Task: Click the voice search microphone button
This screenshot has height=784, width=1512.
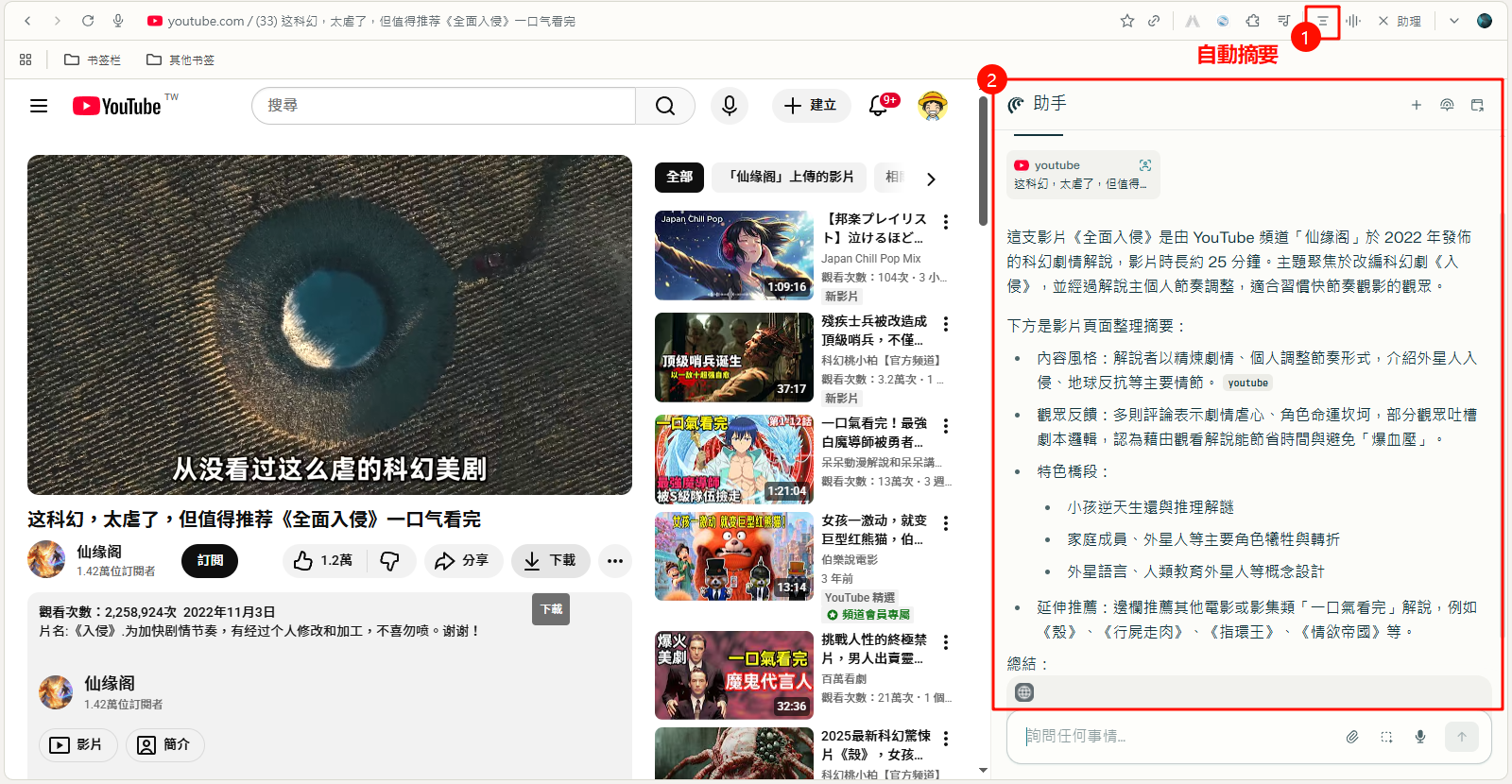Action: [x=729, y=106]
